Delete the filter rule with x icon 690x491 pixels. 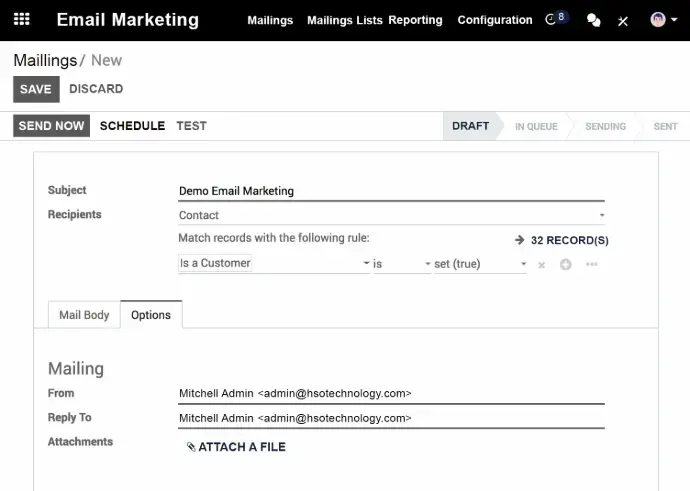[x=542, y=265]
